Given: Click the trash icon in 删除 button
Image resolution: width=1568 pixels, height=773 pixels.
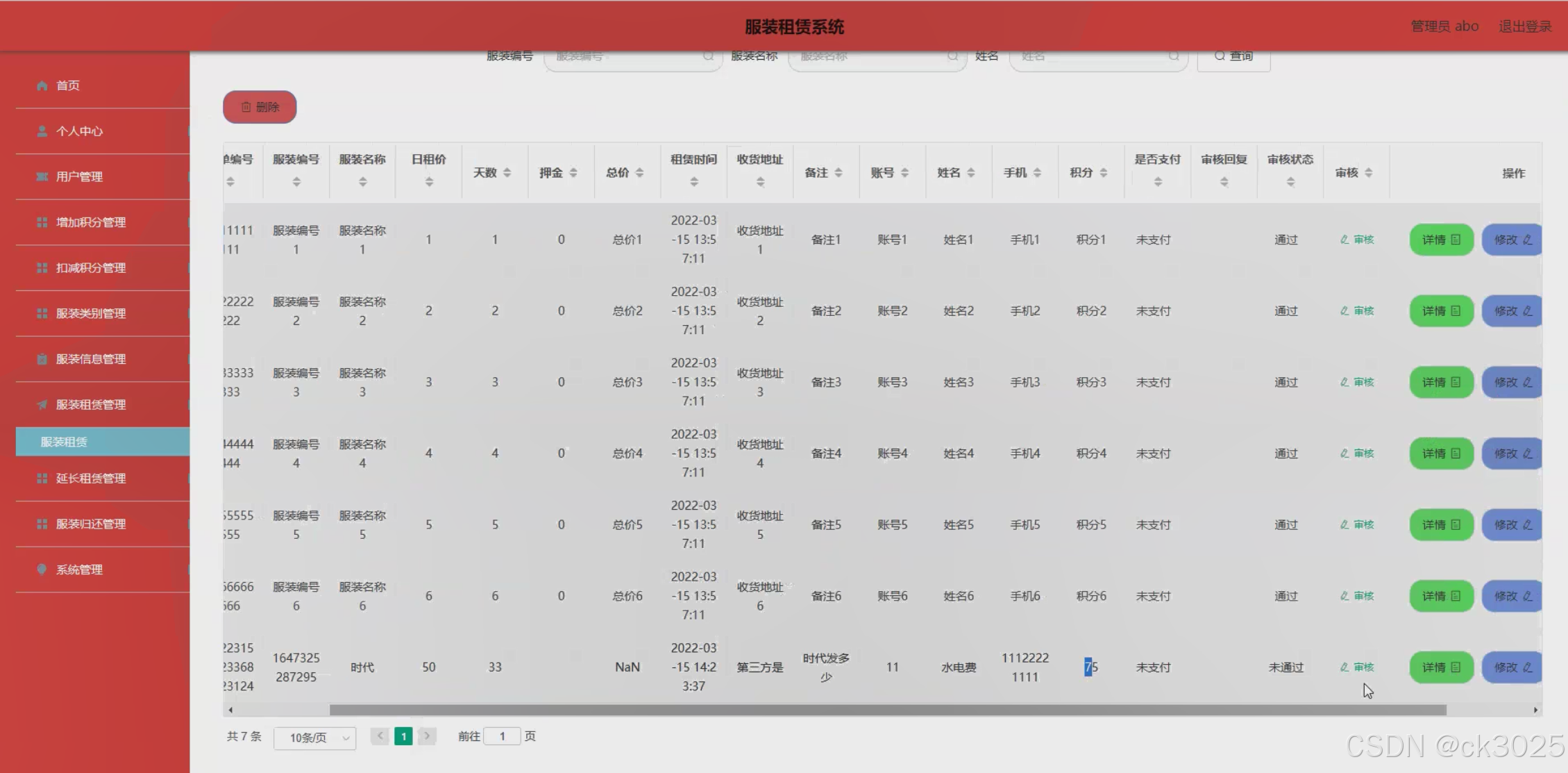Looking at the screenshot, I should click(x=246, y=107).
